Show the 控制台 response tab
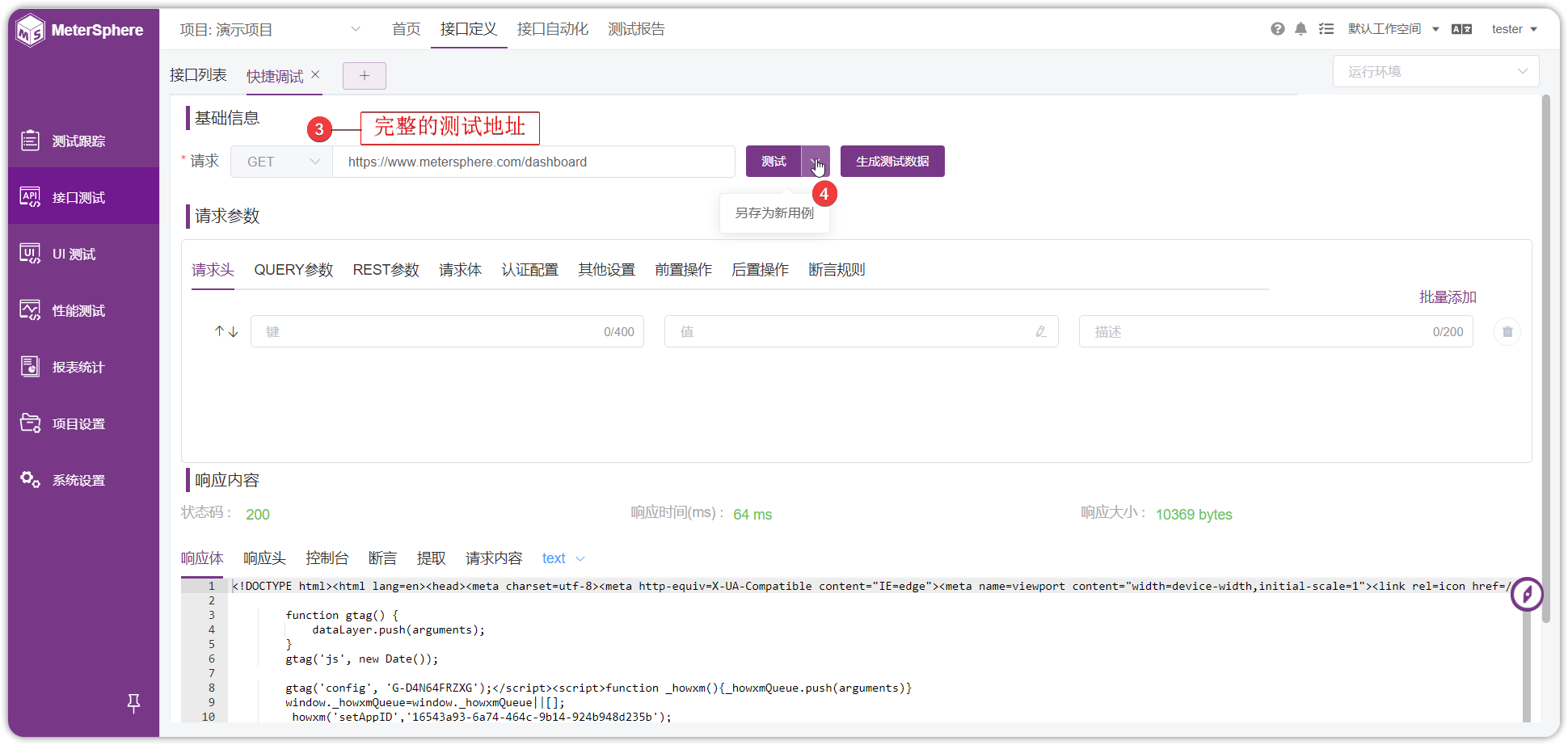 click(327, 558)
